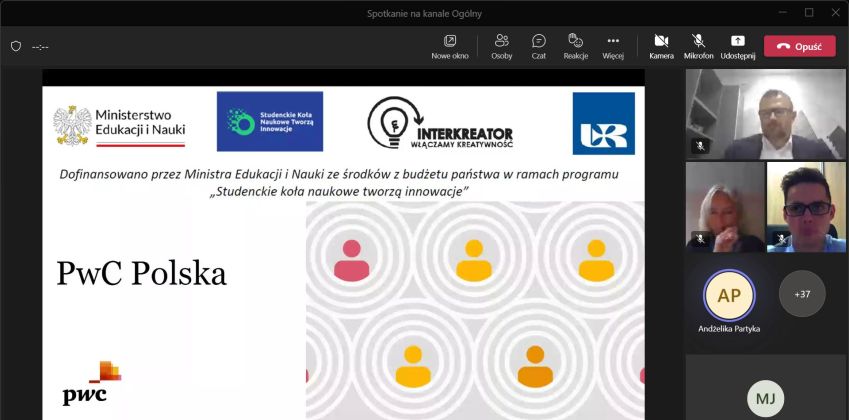
Task: Click the PwC logo on shared slide
Action: click(90, 384)
